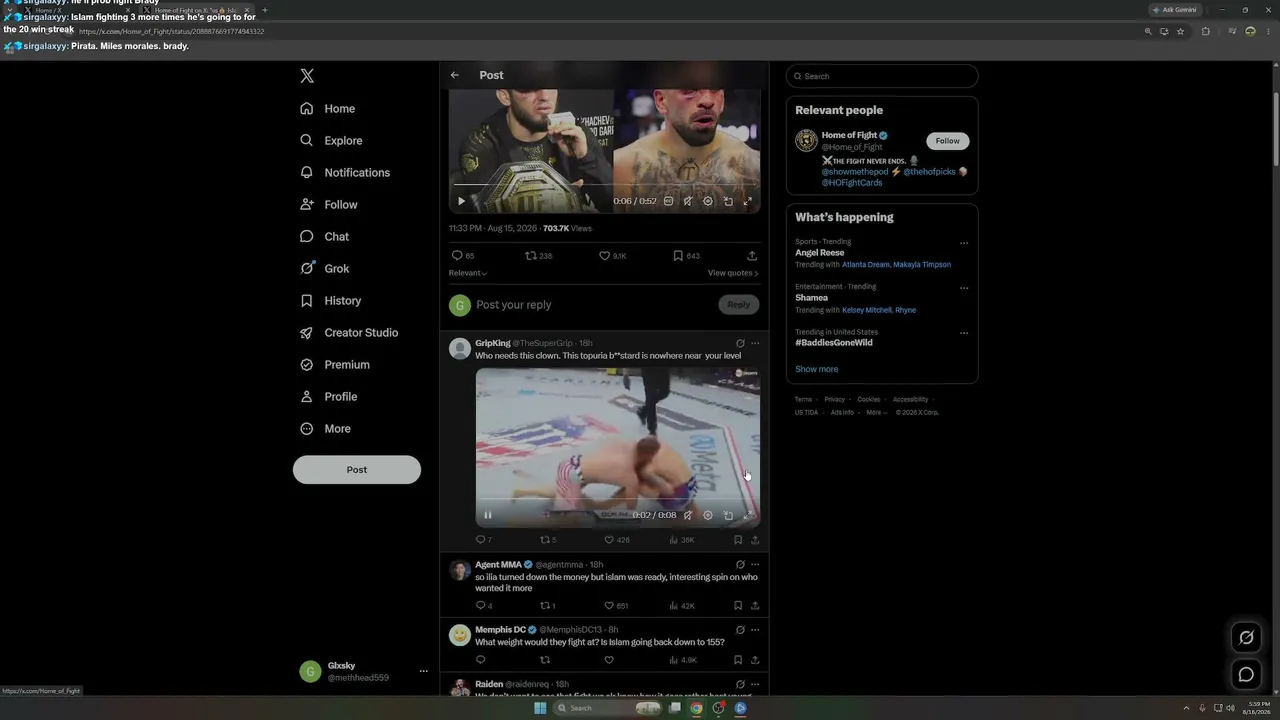Open account menu for Glxsky
The width and height of the screenshot is (1280, 720).
(x=364, y=672)
